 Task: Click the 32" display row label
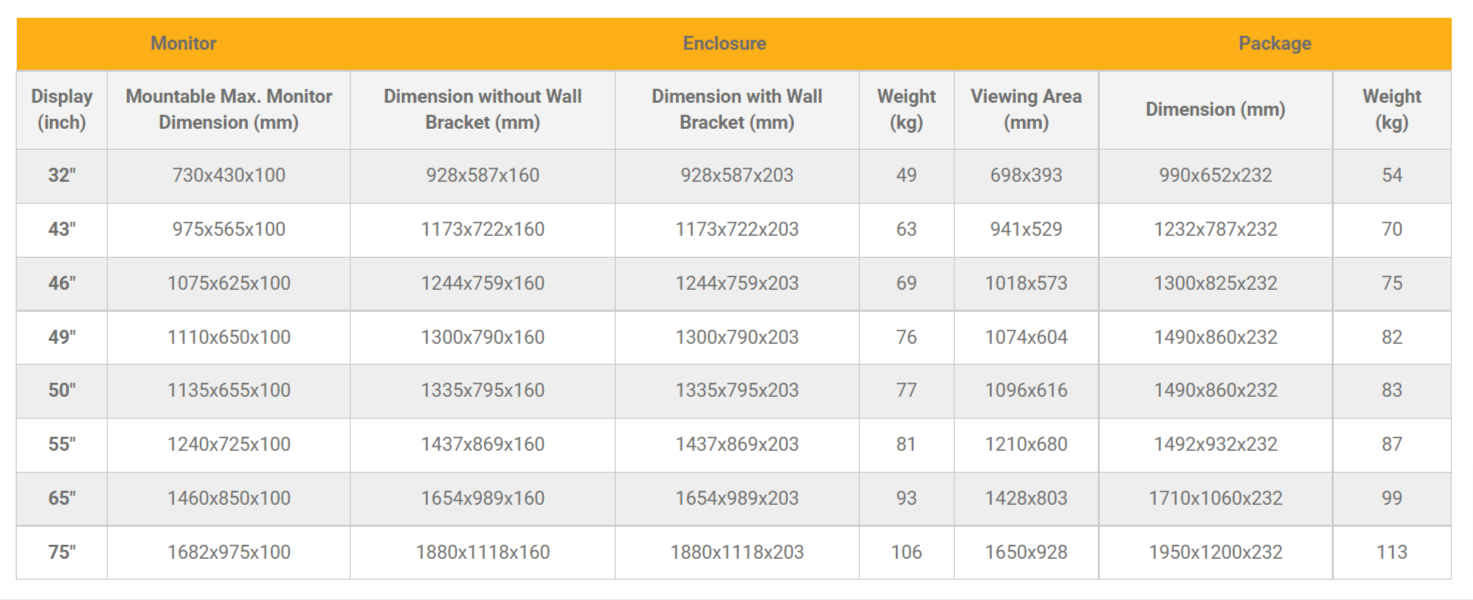62,175
